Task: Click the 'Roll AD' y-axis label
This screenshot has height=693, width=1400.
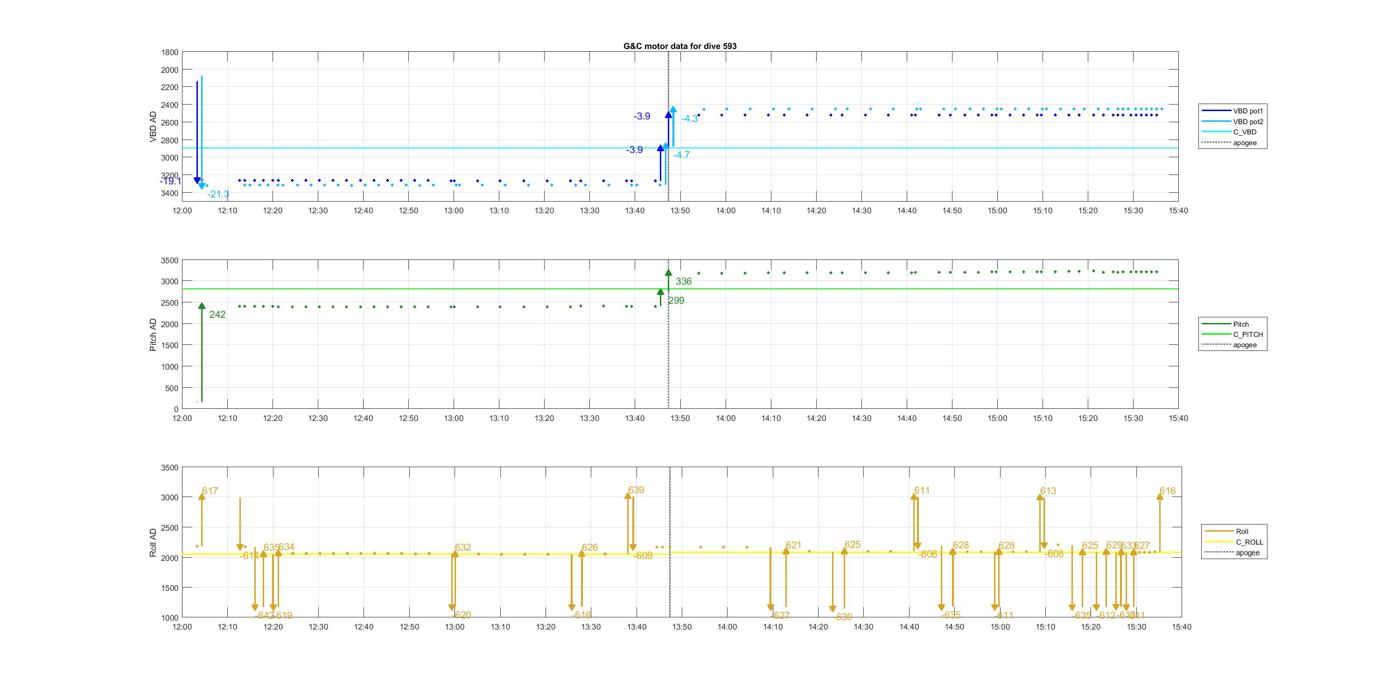Action: [154, 542]
